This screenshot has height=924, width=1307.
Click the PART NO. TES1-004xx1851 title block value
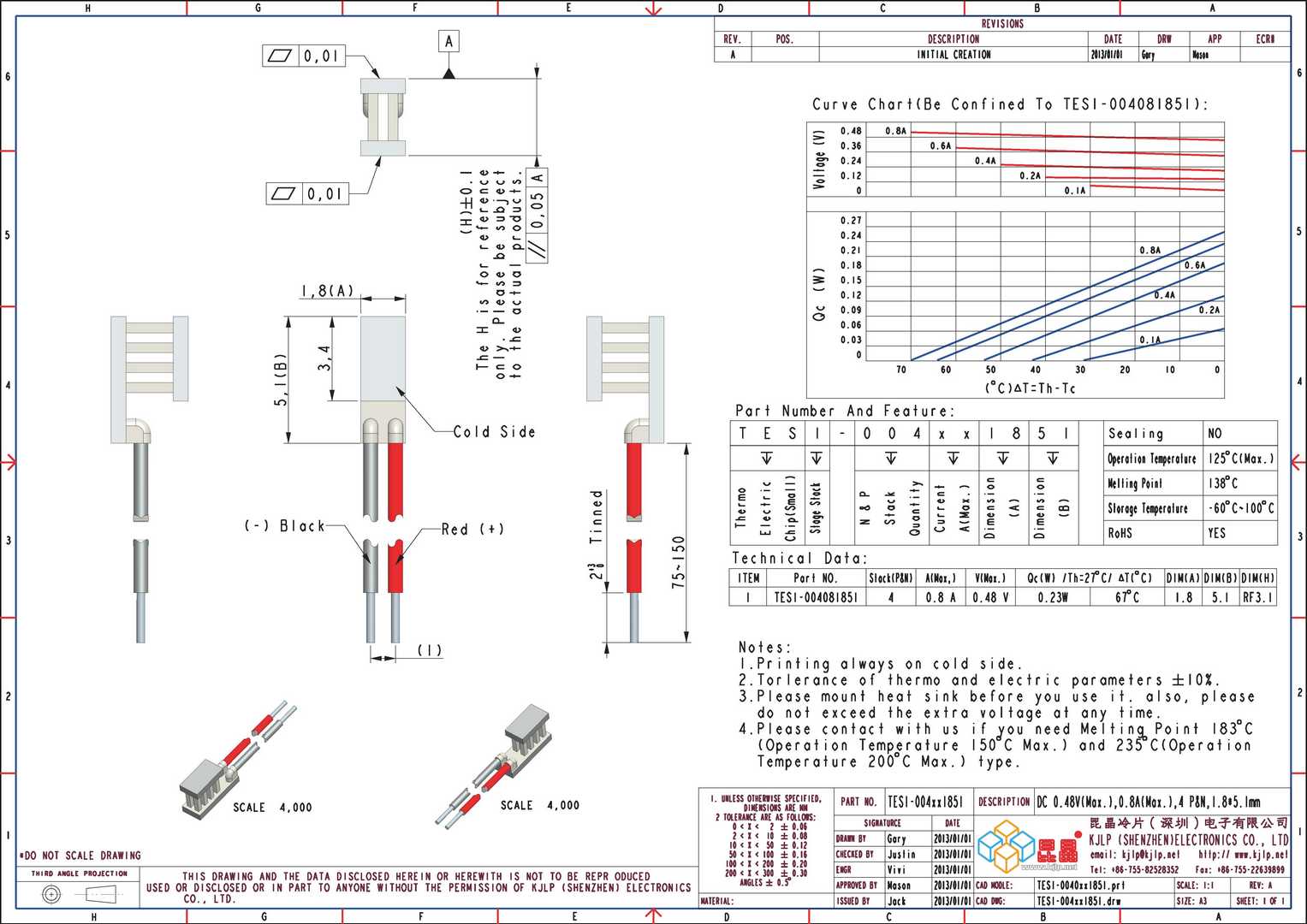[x=925, y=801]
